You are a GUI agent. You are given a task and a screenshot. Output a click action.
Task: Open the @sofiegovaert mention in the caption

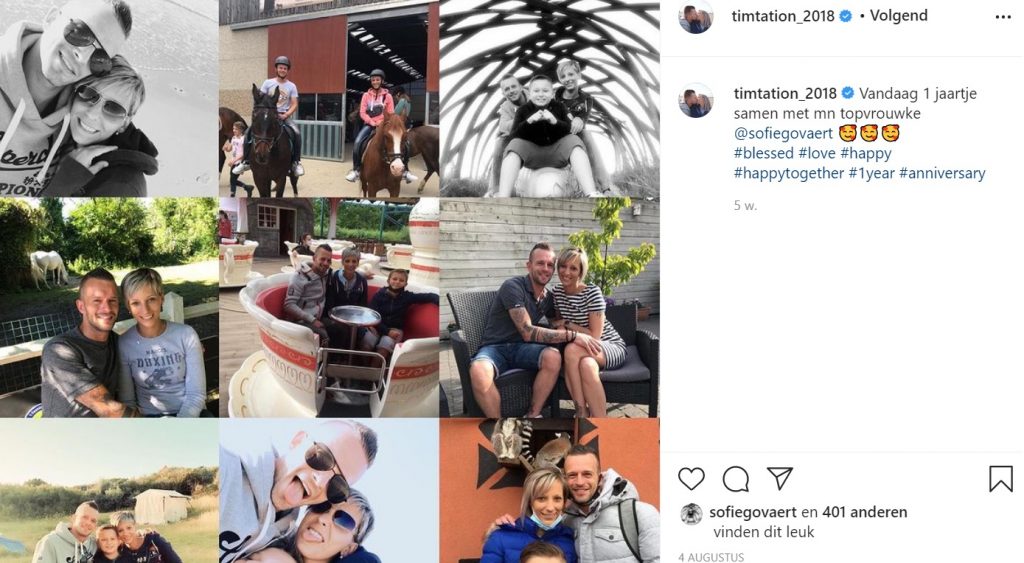783,133
